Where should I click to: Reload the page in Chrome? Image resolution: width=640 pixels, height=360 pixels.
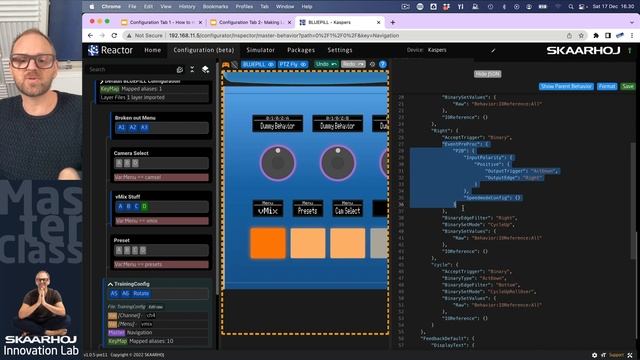[114, 36]
